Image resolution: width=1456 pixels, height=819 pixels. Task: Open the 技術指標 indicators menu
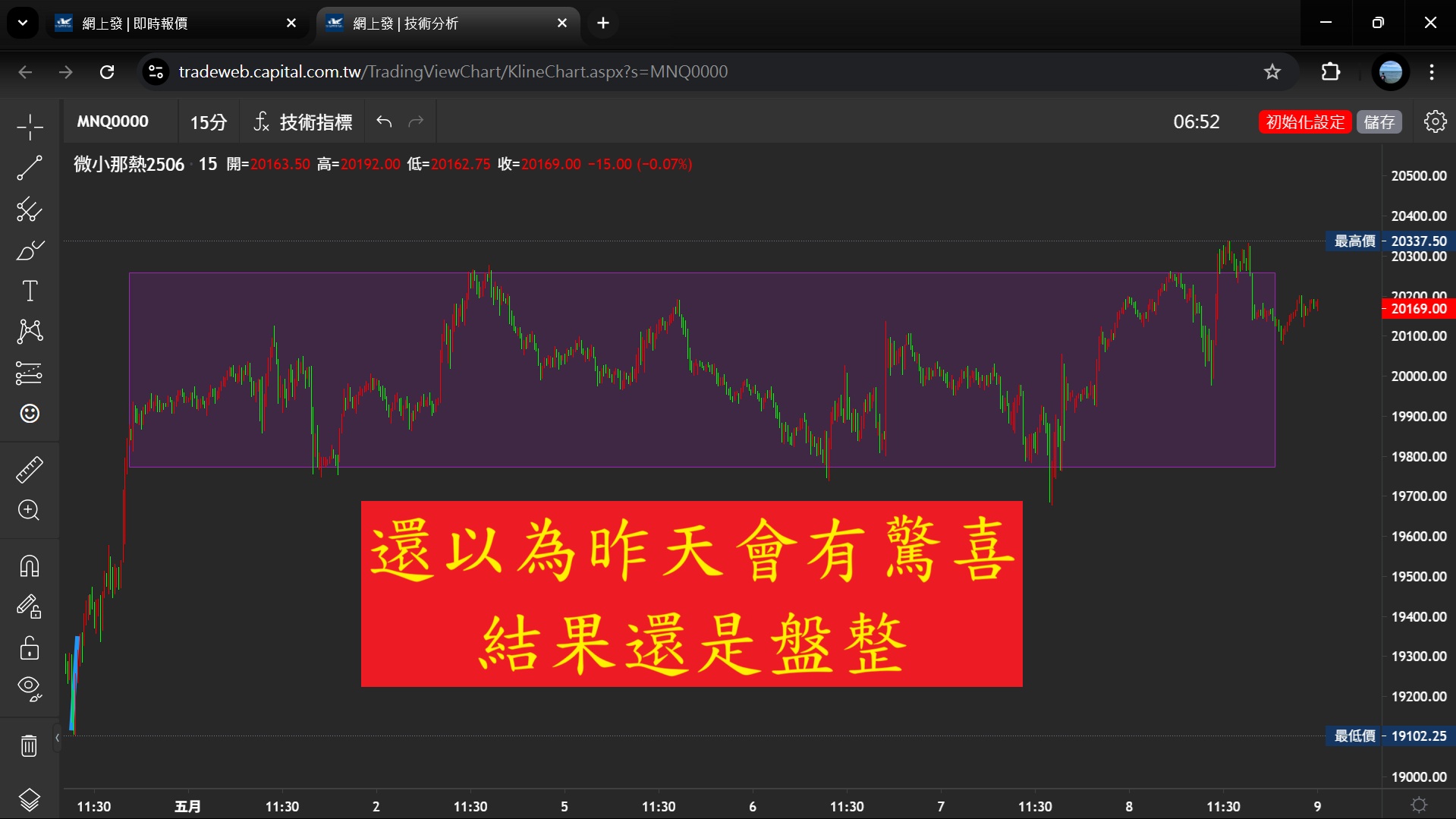point(303,122)
